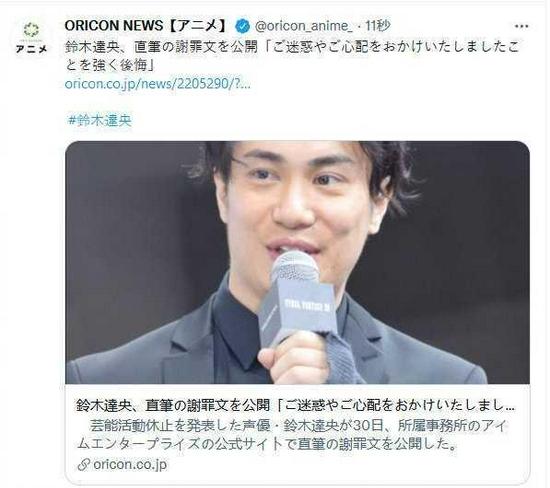Screen dimensions: 550x488
Task: Click the card description about 芸能活動休止
Action: pyautogui.click(x=292, y=435)
